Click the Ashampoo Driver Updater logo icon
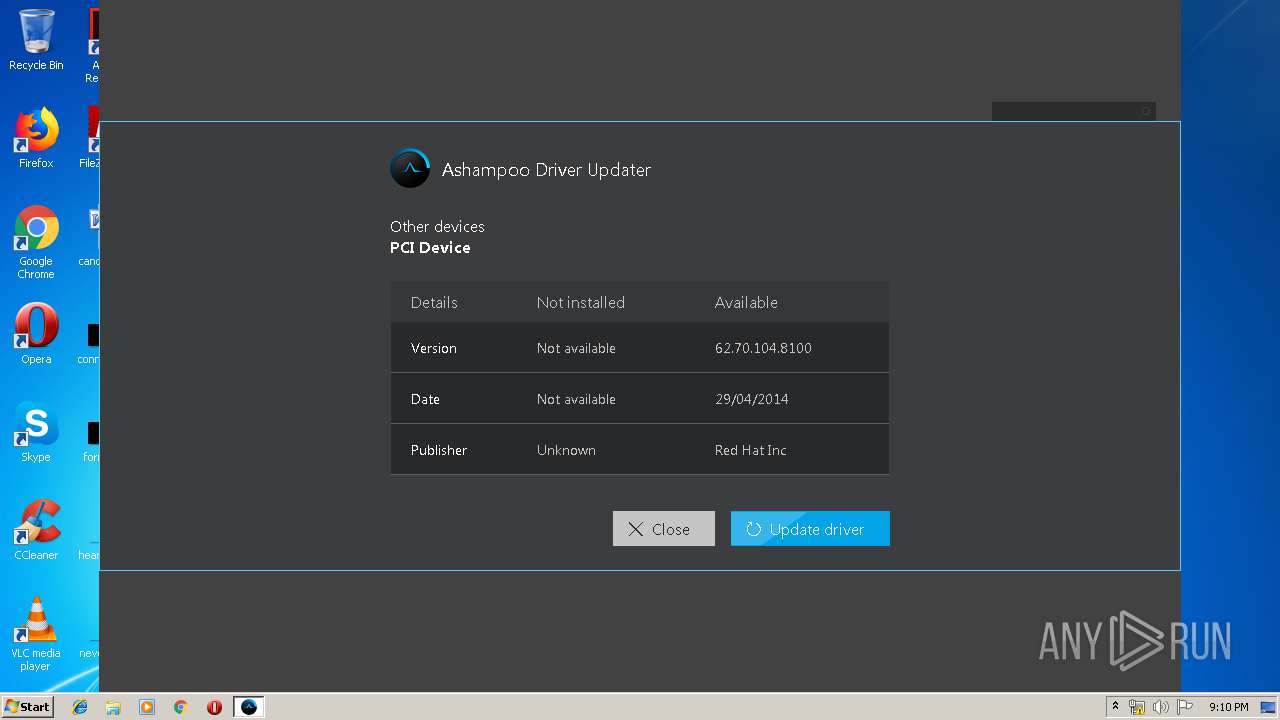Screen dimensions: 1280x720 pos(410,169)
